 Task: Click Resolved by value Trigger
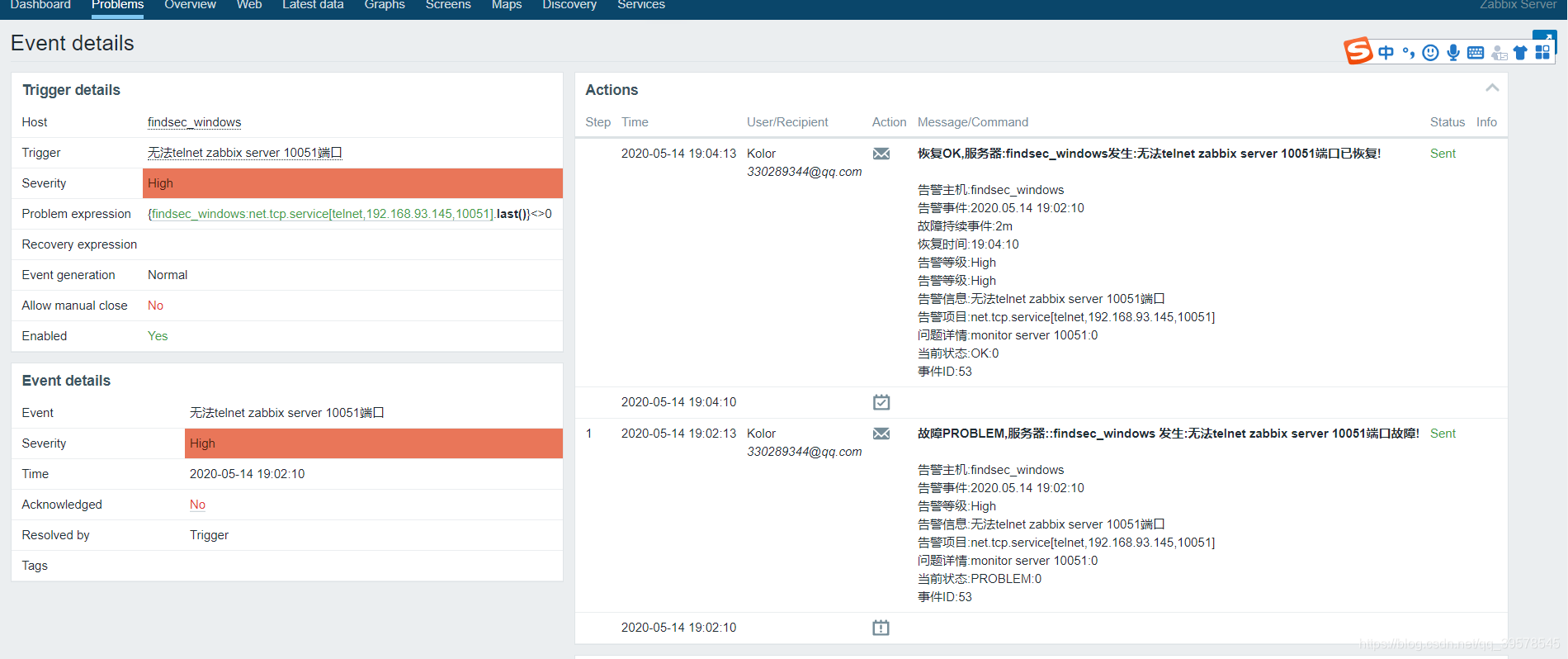click(209, 535)
